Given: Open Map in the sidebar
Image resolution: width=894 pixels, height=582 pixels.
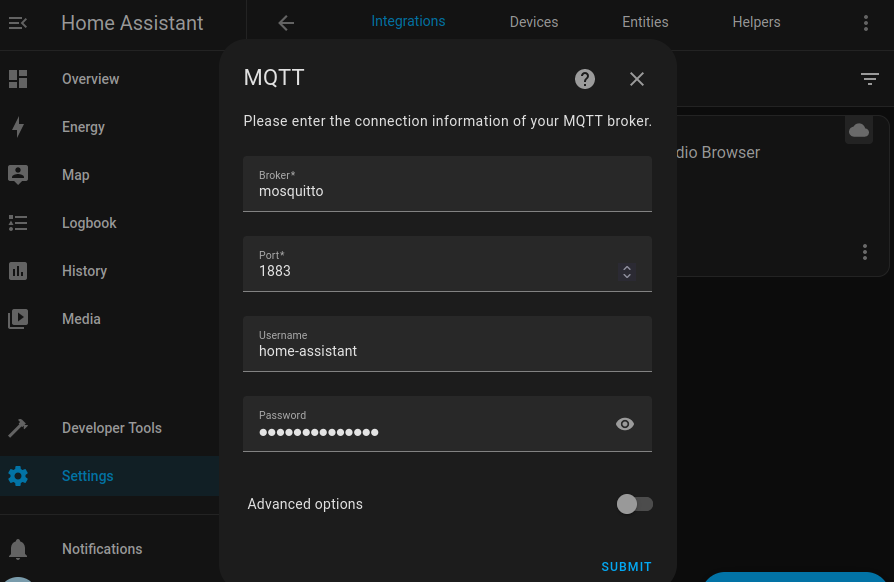Looking at the screenshot, I should coord(109,175).
